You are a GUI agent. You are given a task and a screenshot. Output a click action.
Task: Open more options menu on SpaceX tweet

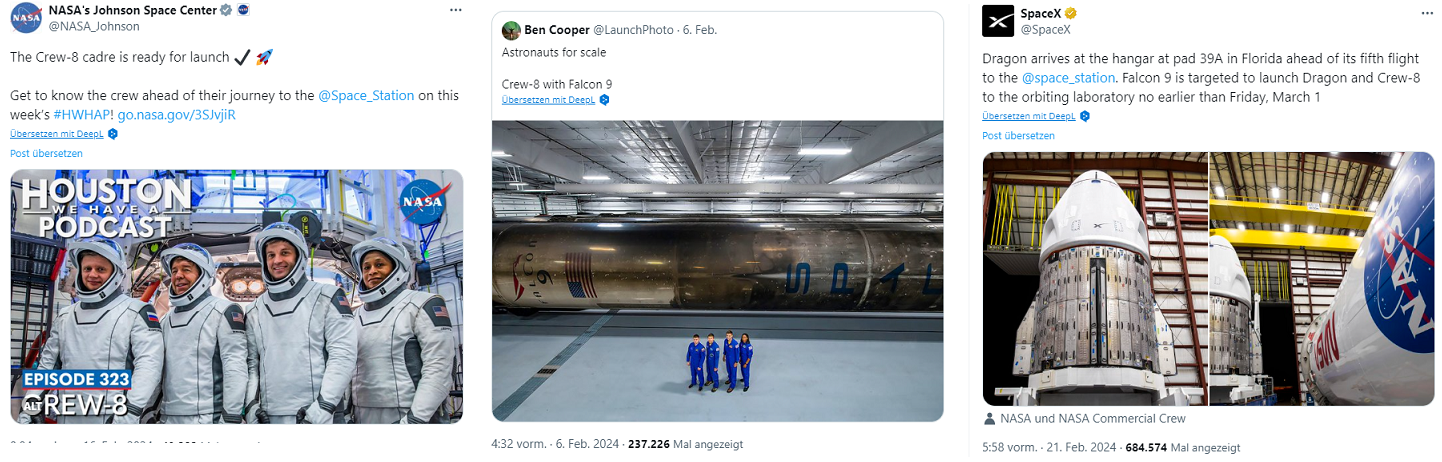pyautogui.click(x=1427, y=11)
